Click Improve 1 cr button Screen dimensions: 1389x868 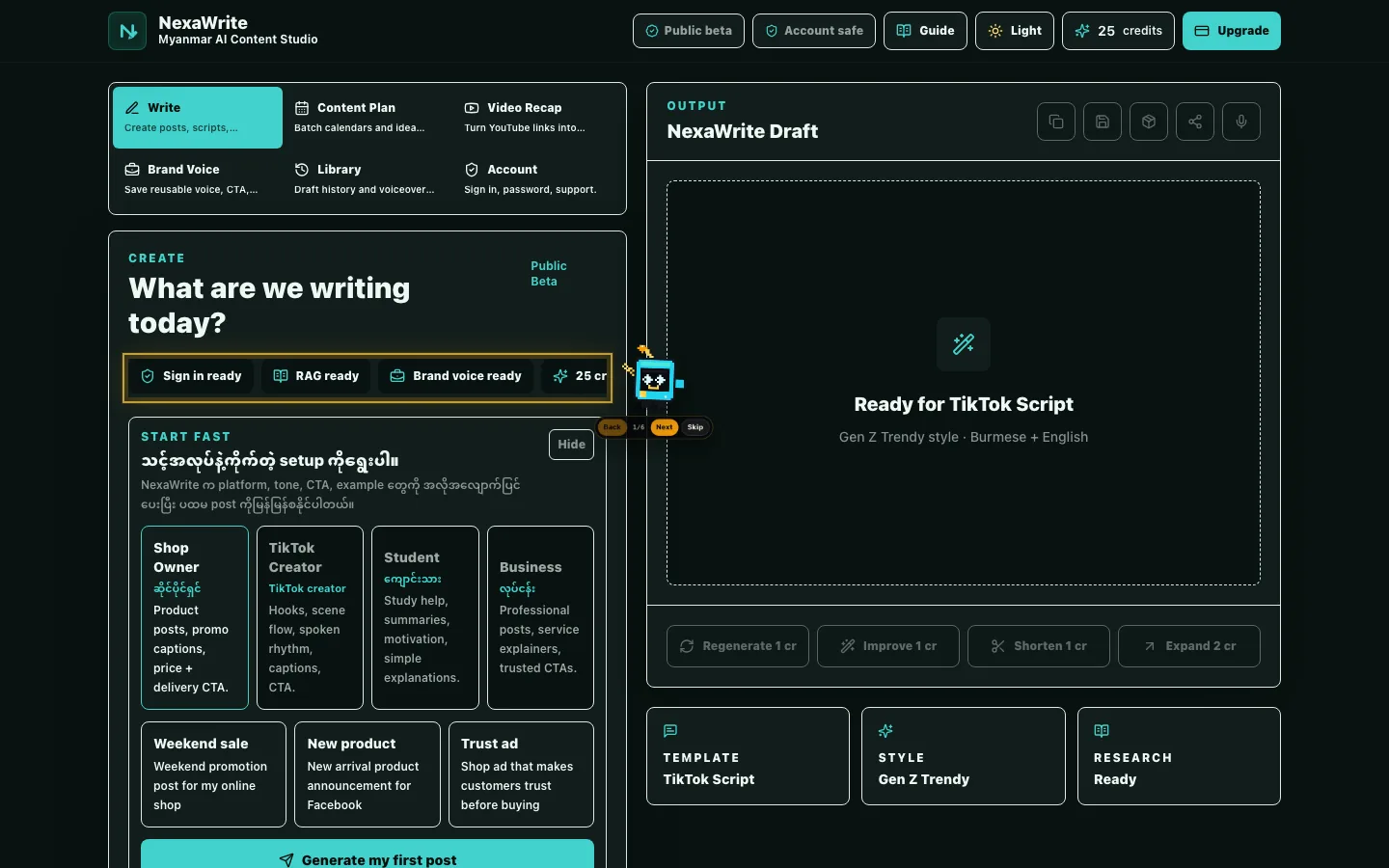click(888, 646)
